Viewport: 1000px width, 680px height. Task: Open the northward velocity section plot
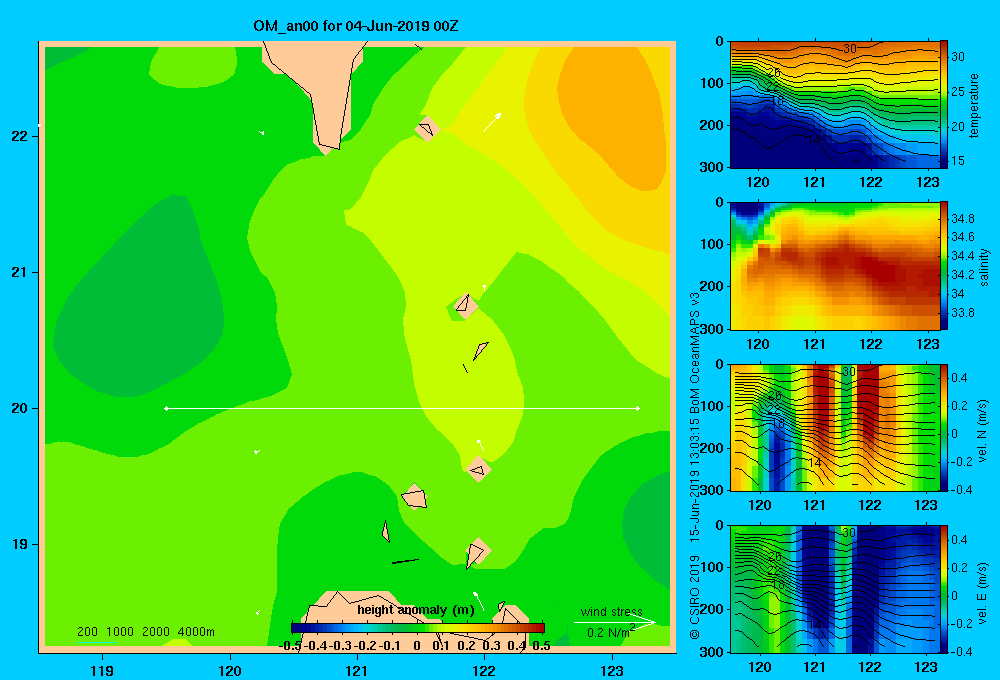pos(835,427)
